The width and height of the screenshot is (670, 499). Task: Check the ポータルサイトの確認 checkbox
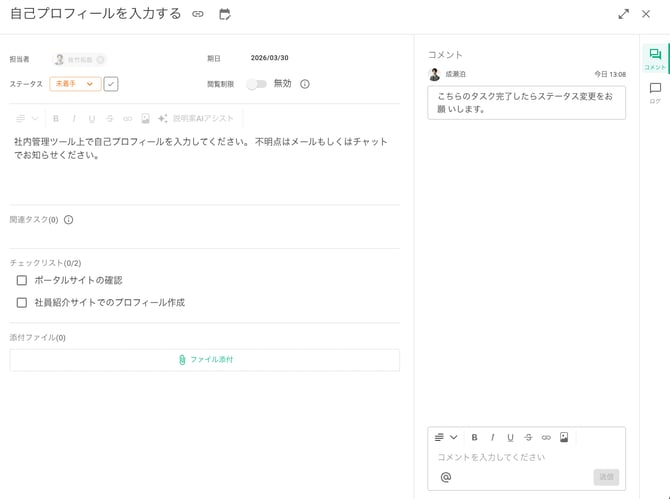[x=22, y=280]
